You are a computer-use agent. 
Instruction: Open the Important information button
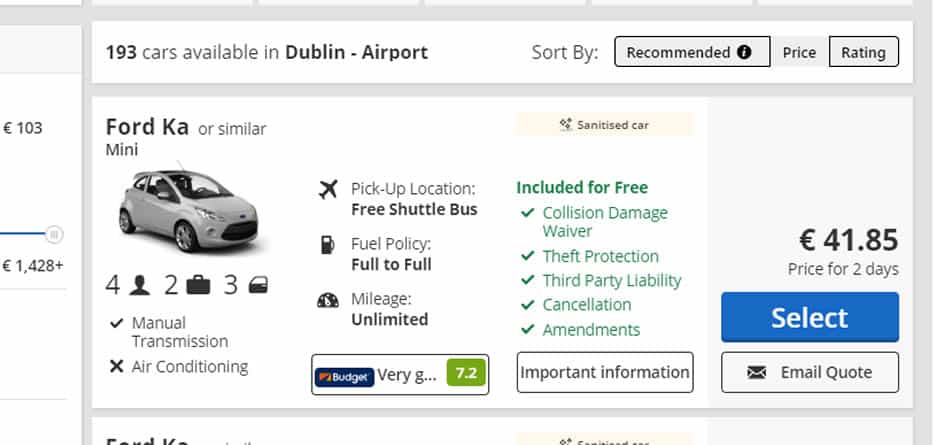point(605,373)
